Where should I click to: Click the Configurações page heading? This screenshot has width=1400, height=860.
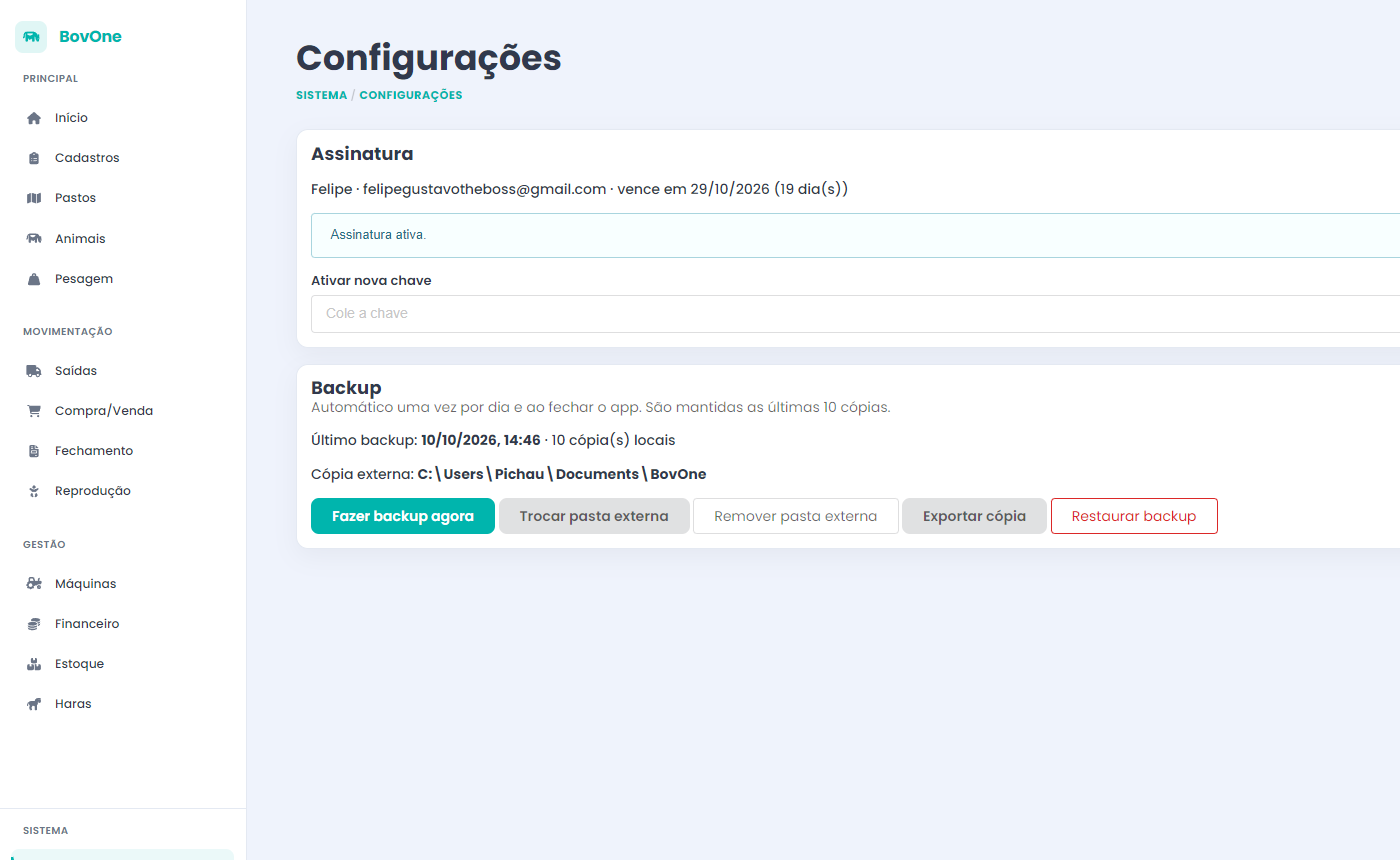429,57
